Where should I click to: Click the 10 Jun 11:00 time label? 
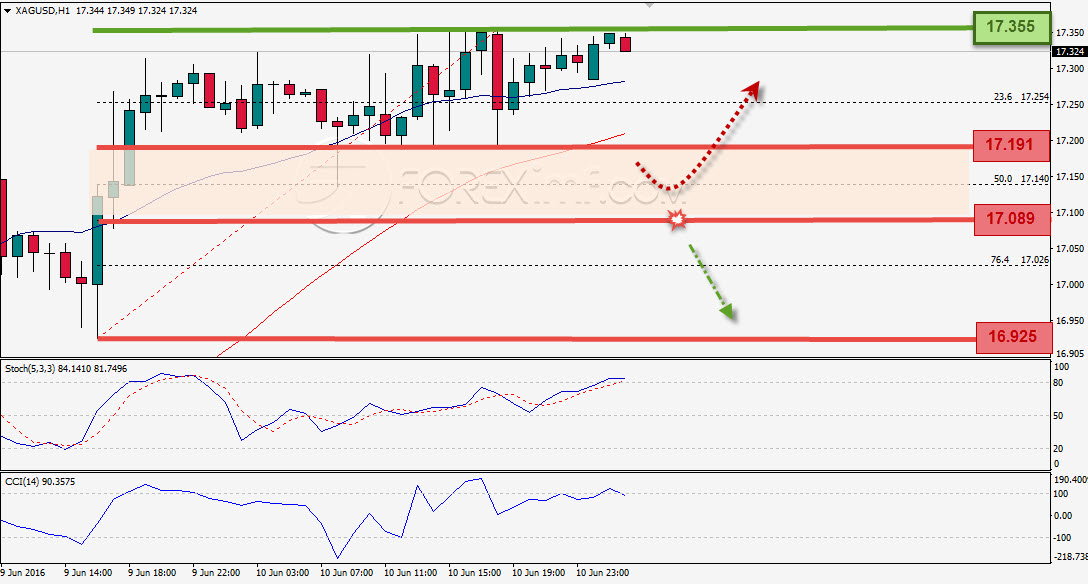(x=410, y=573)
